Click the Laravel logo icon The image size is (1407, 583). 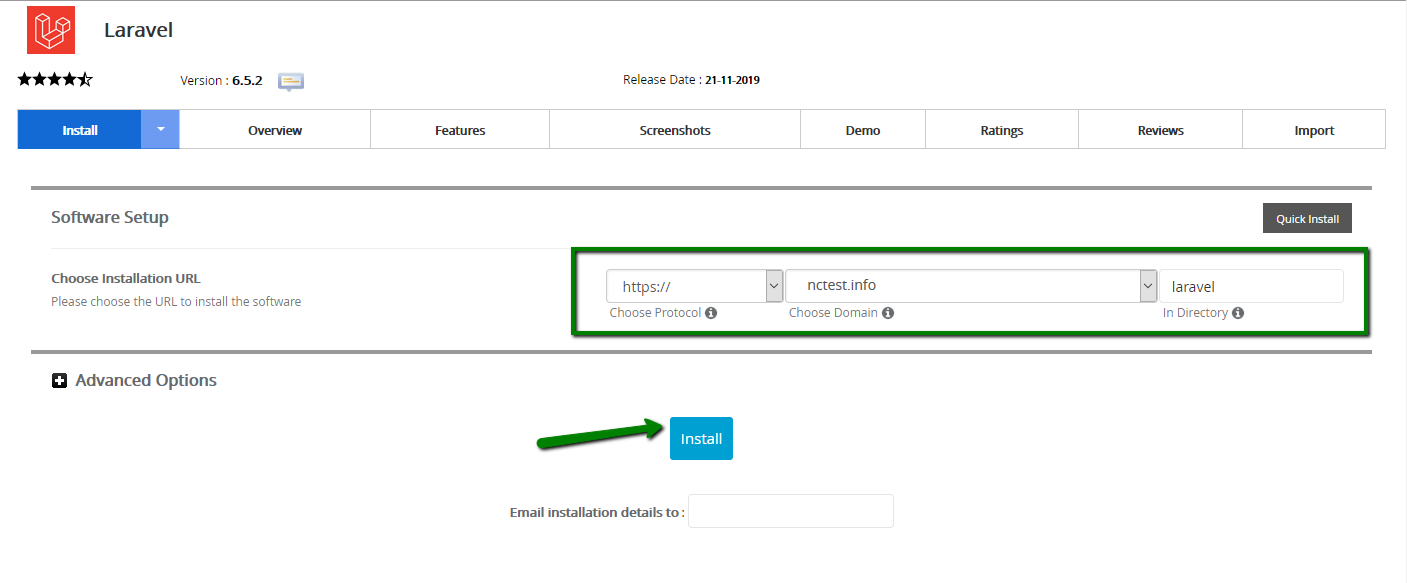click(x=50, y=29)
